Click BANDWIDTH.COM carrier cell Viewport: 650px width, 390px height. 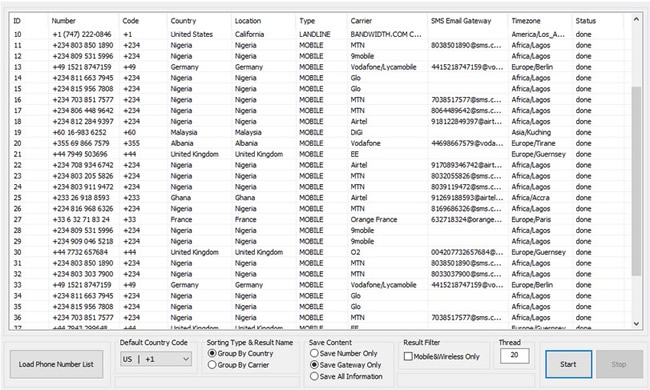tap(386, 34)
